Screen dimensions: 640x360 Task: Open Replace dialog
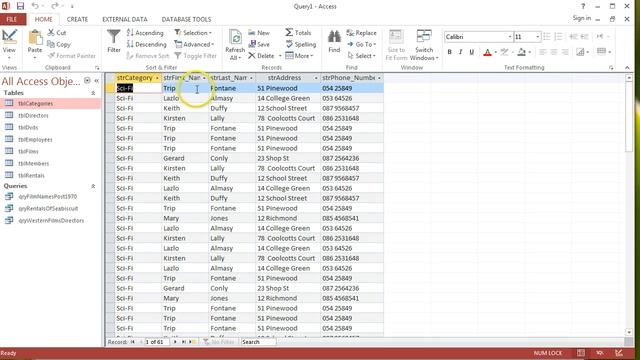[x=361, y=33]
